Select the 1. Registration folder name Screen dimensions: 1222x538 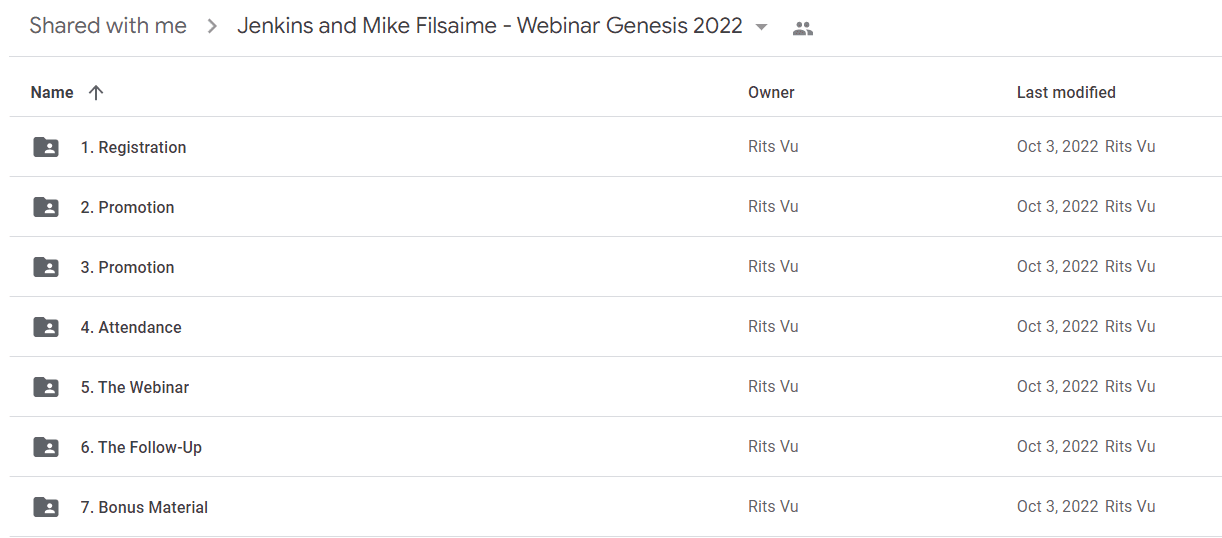(133, 147)
